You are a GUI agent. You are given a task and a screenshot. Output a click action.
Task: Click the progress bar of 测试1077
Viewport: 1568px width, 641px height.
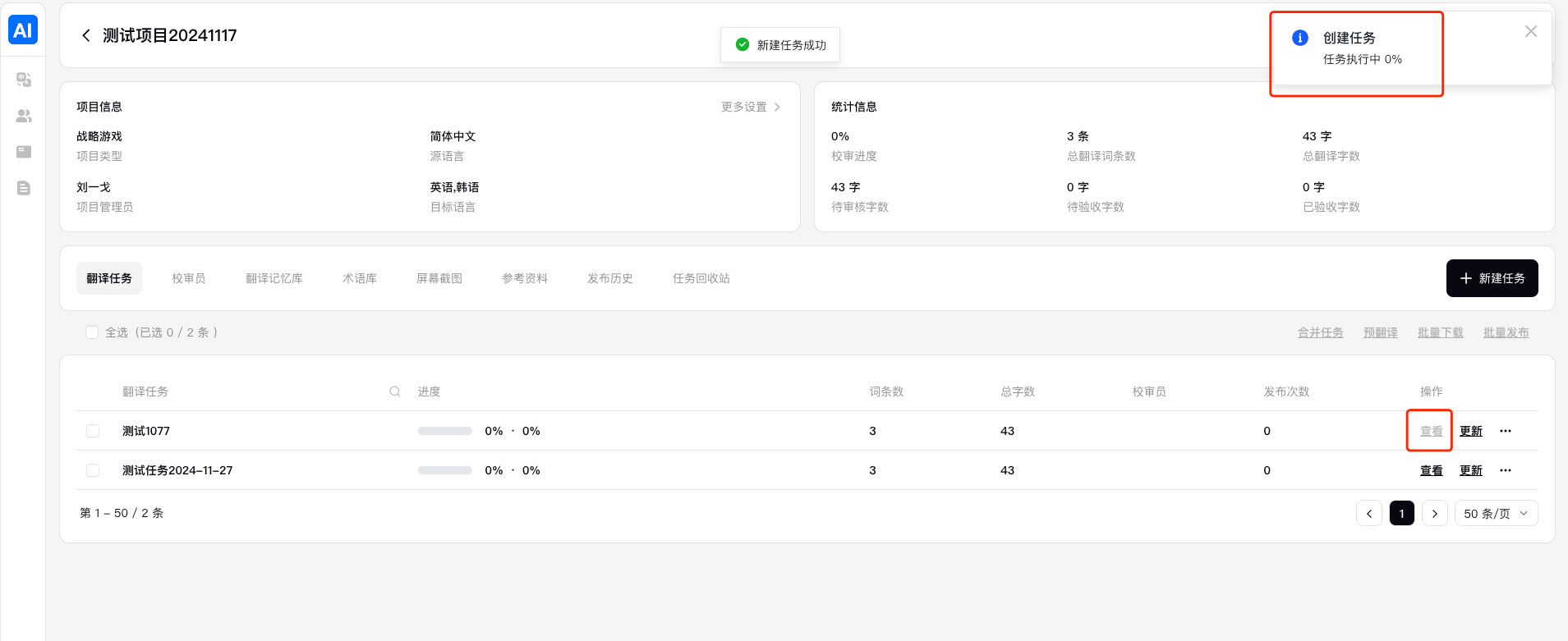click(444, 431)
